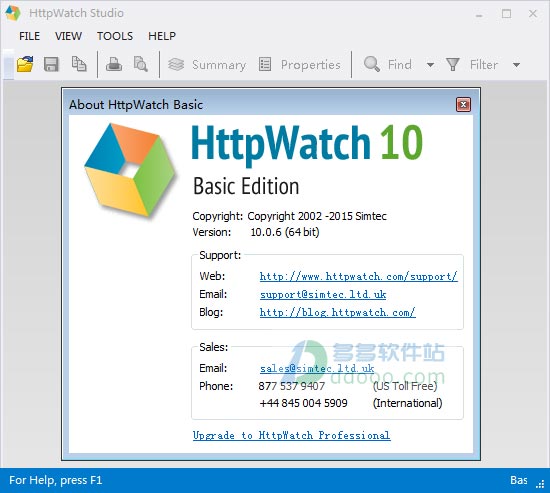Click the version text 10.0.6 (64 bit)

[x=285, y=232]
